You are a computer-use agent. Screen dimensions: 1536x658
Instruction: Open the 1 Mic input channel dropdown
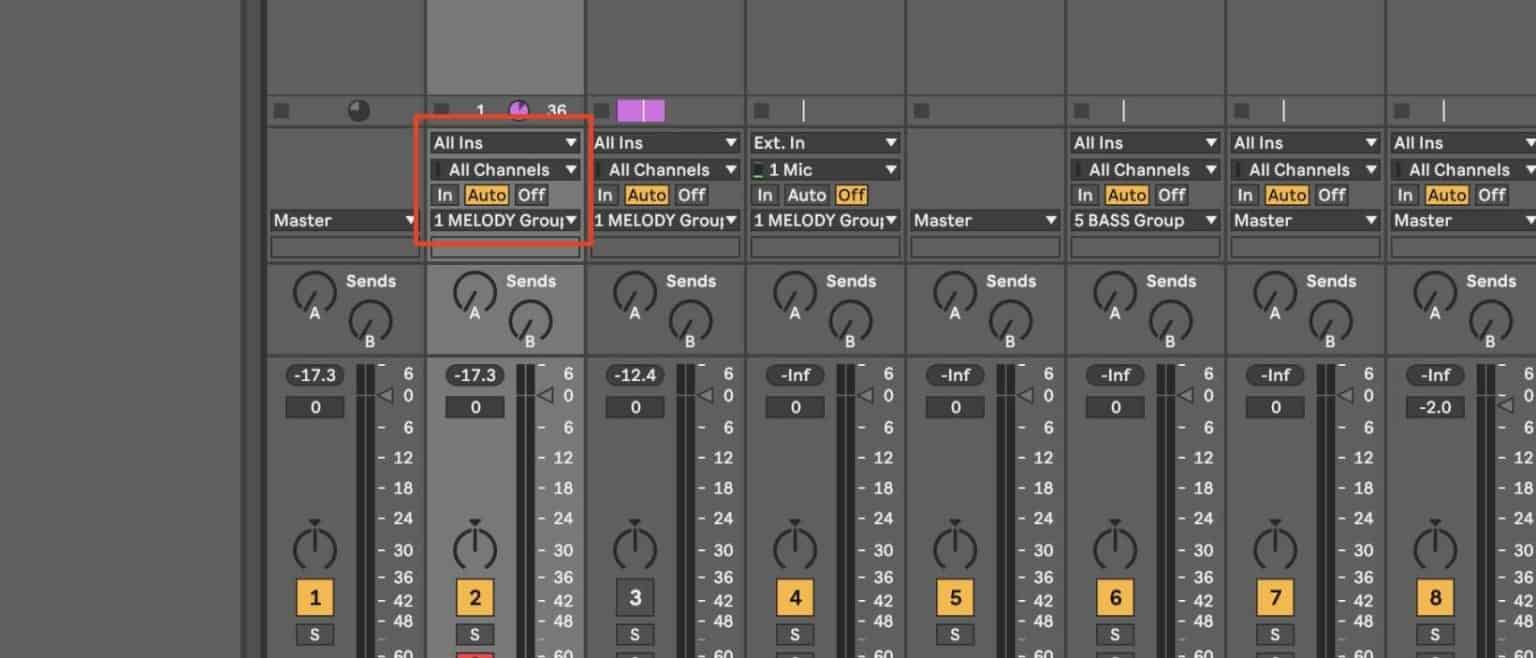(824, 169)
